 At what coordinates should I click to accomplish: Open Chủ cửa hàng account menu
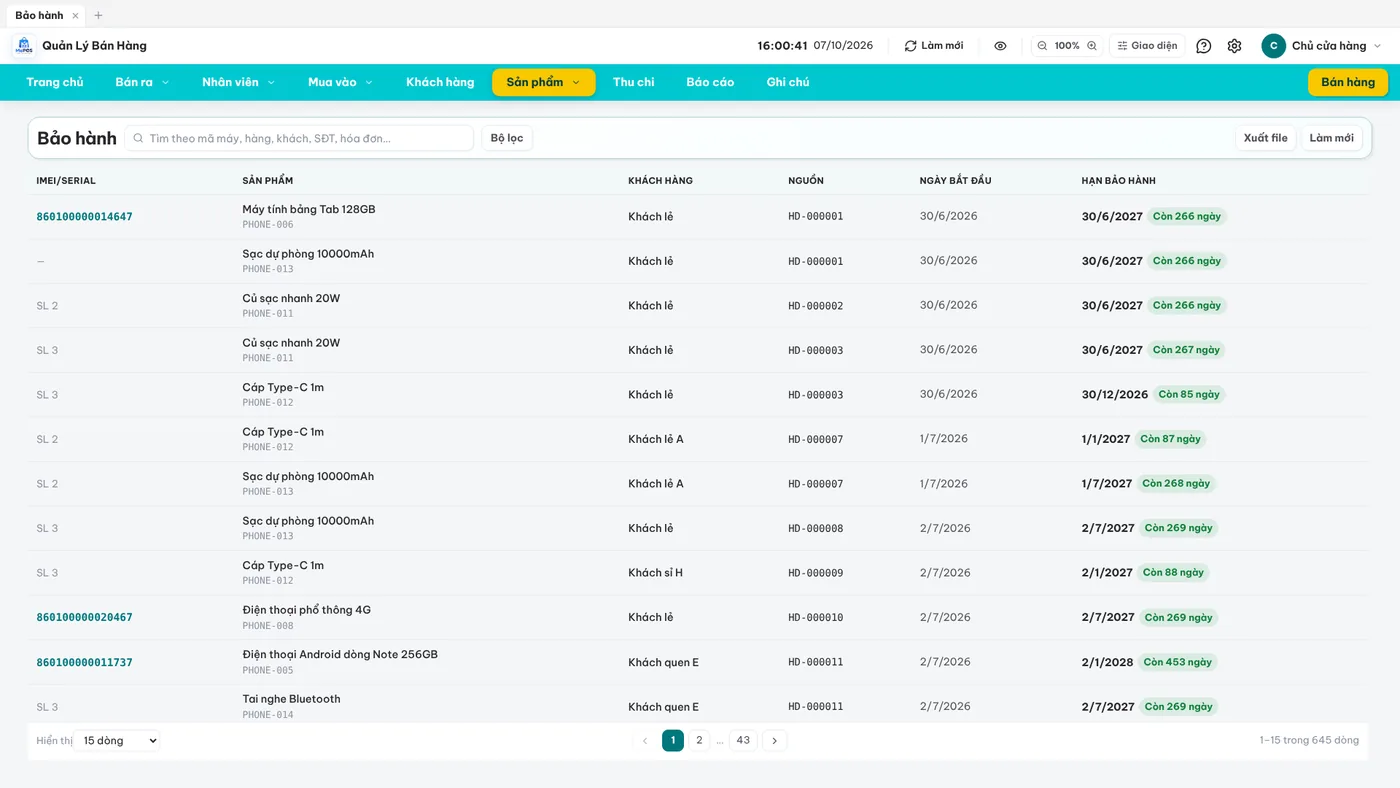point(1322,46)
